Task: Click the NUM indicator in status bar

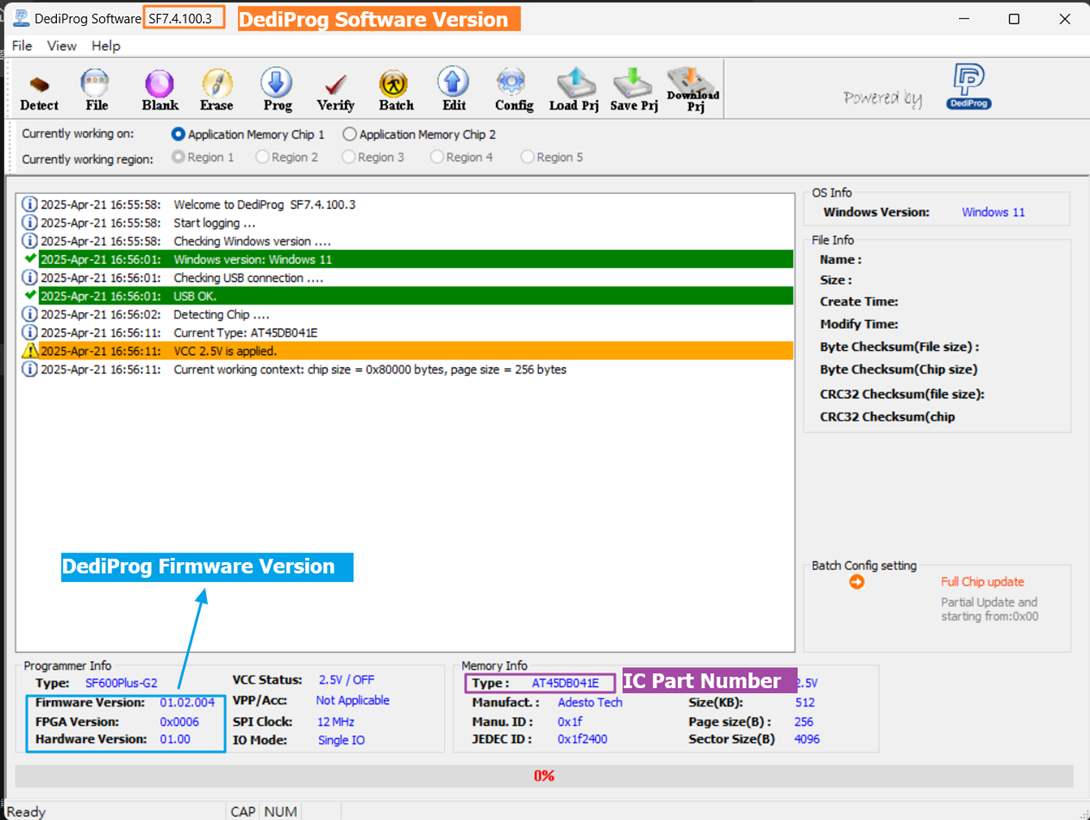Action: pos(280,812)
